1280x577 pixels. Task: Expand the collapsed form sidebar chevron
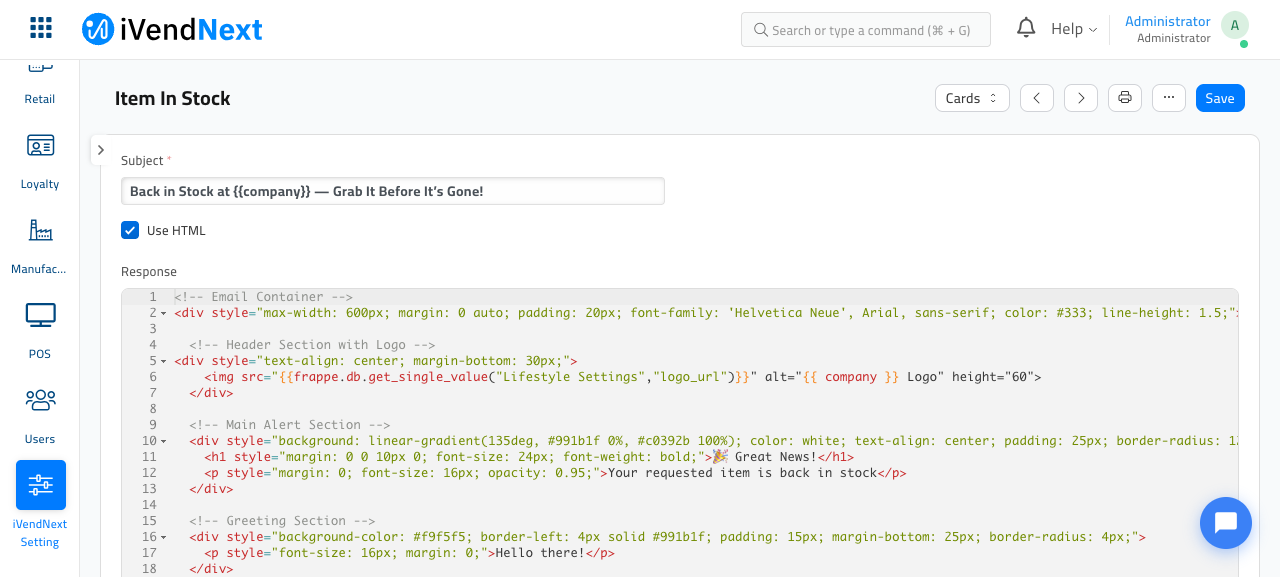pyautogui.click(x=100, y=150)
